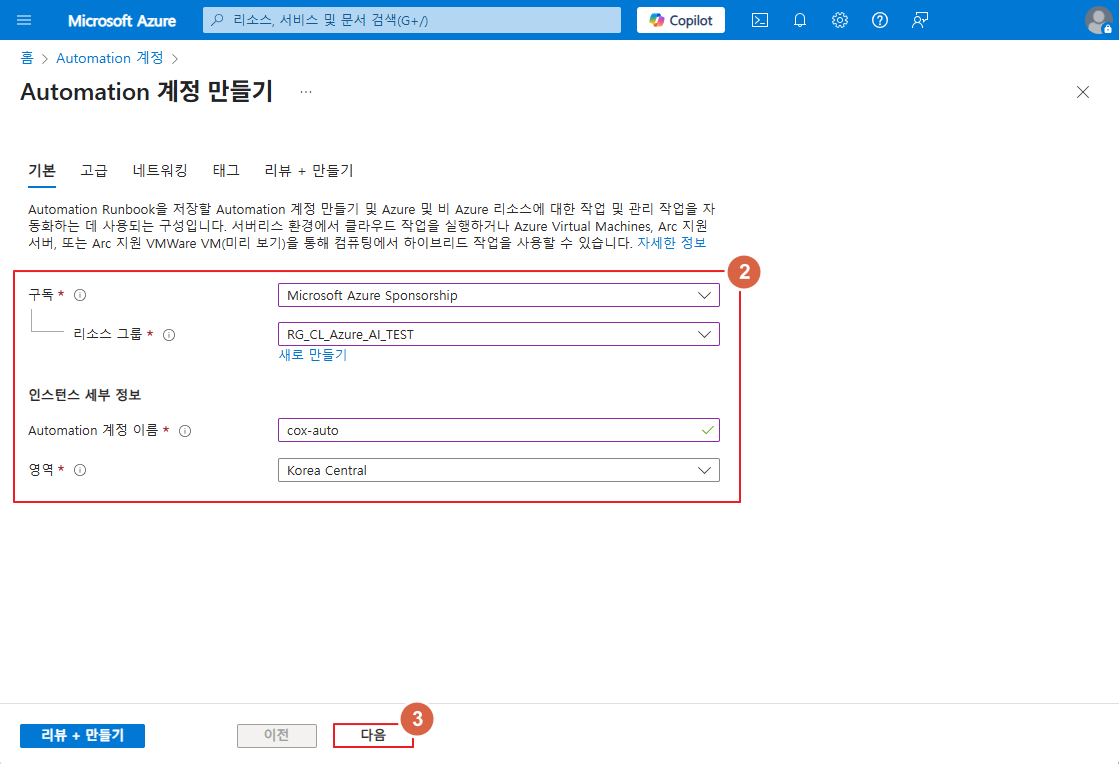
Task: Click the Microsoft Azure logo text
Action: (122, 21)
